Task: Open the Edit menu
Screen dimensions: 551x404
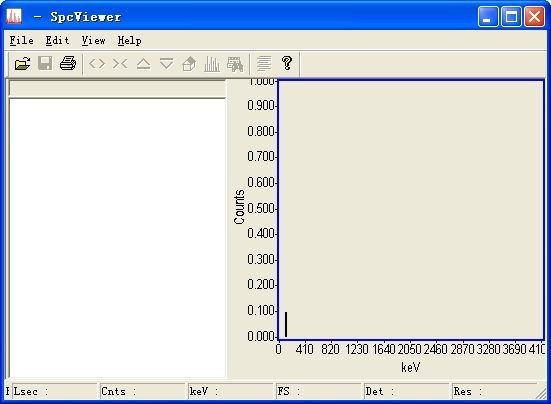Action: tap(57, 40)
